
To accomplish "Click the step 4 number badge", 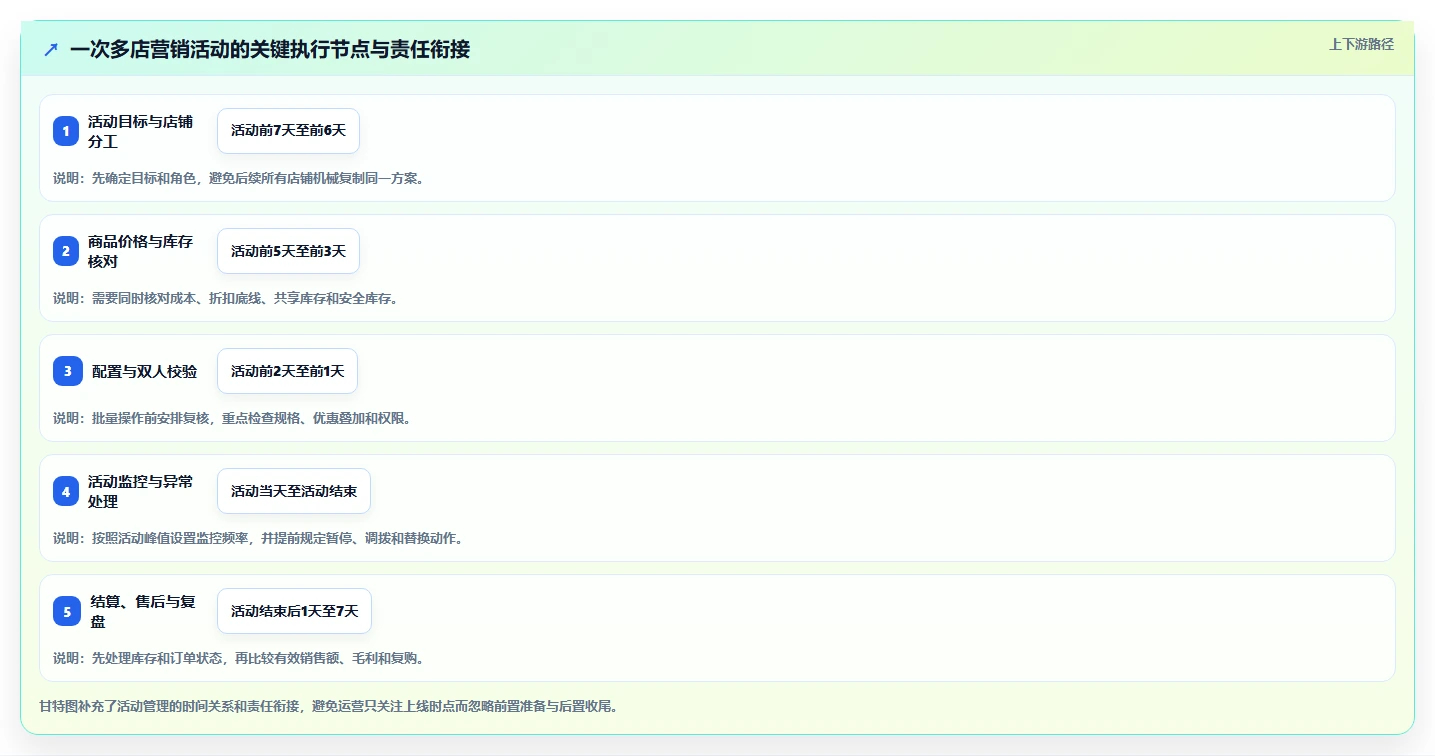I will pos(66,491).
